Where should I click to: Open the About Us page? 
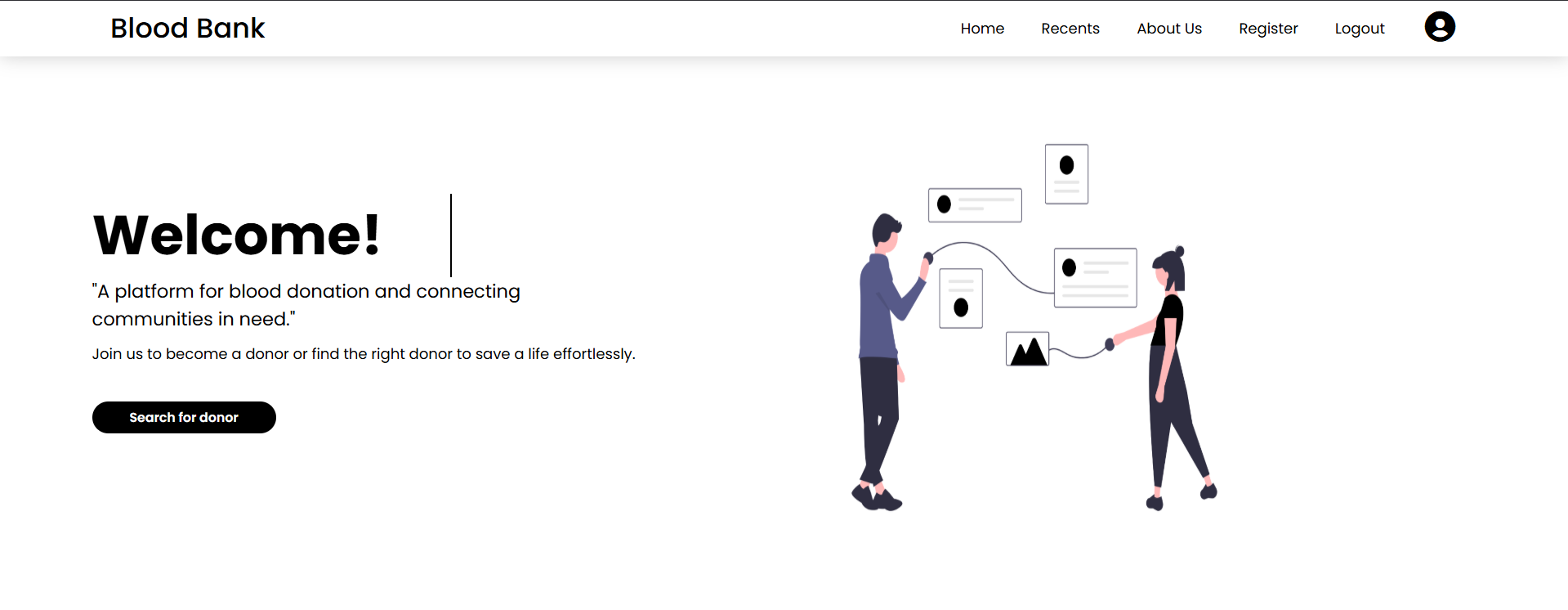(x=1168, y=29)
